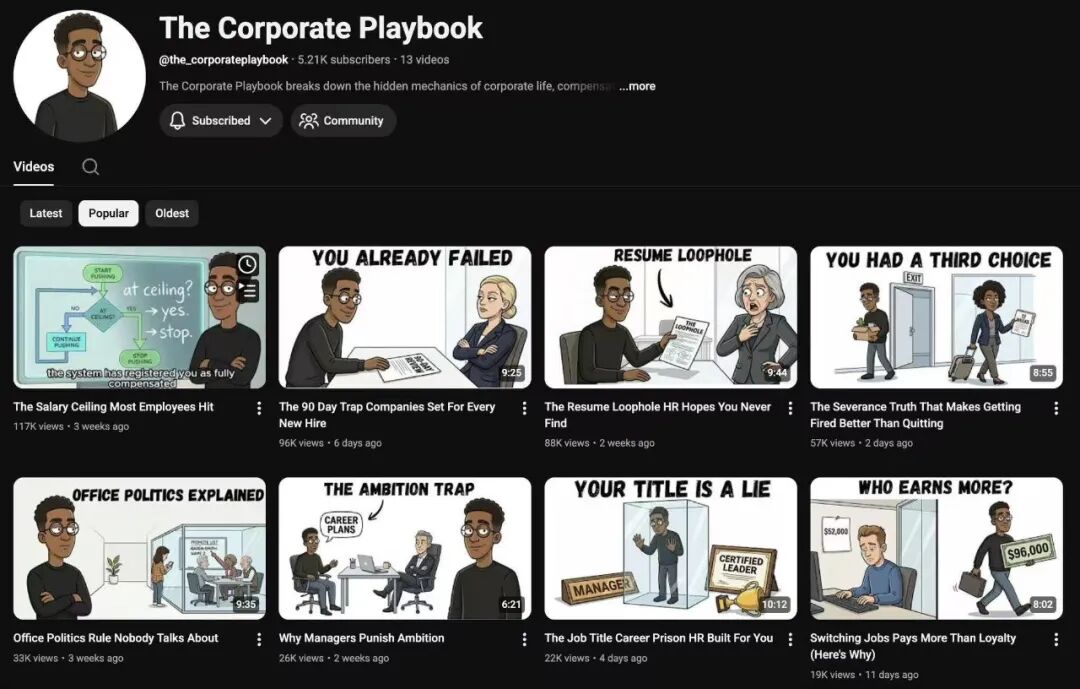Open the menu for The Resume Loophole video
1080x689 pixels.
click(x=790, y=407)
